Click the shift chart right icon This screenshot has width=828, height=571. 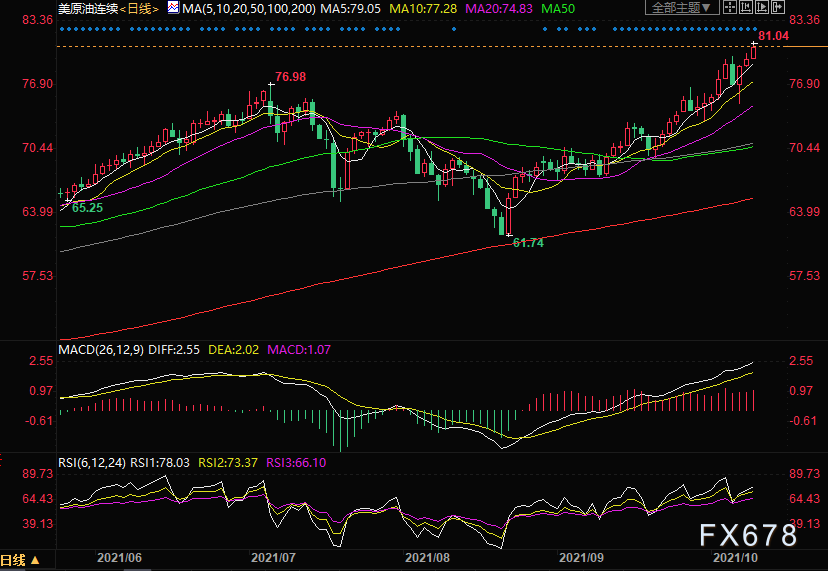pos(778,7)
